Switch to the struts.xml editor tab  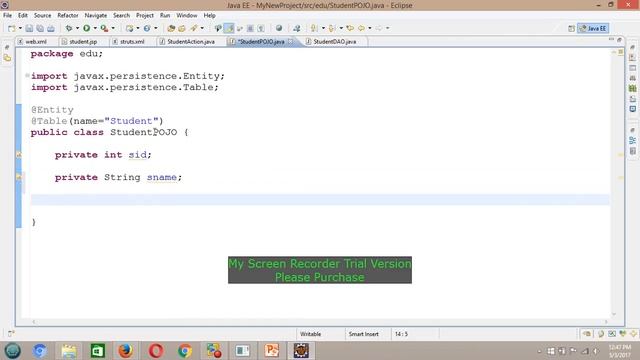coord(132,42)
